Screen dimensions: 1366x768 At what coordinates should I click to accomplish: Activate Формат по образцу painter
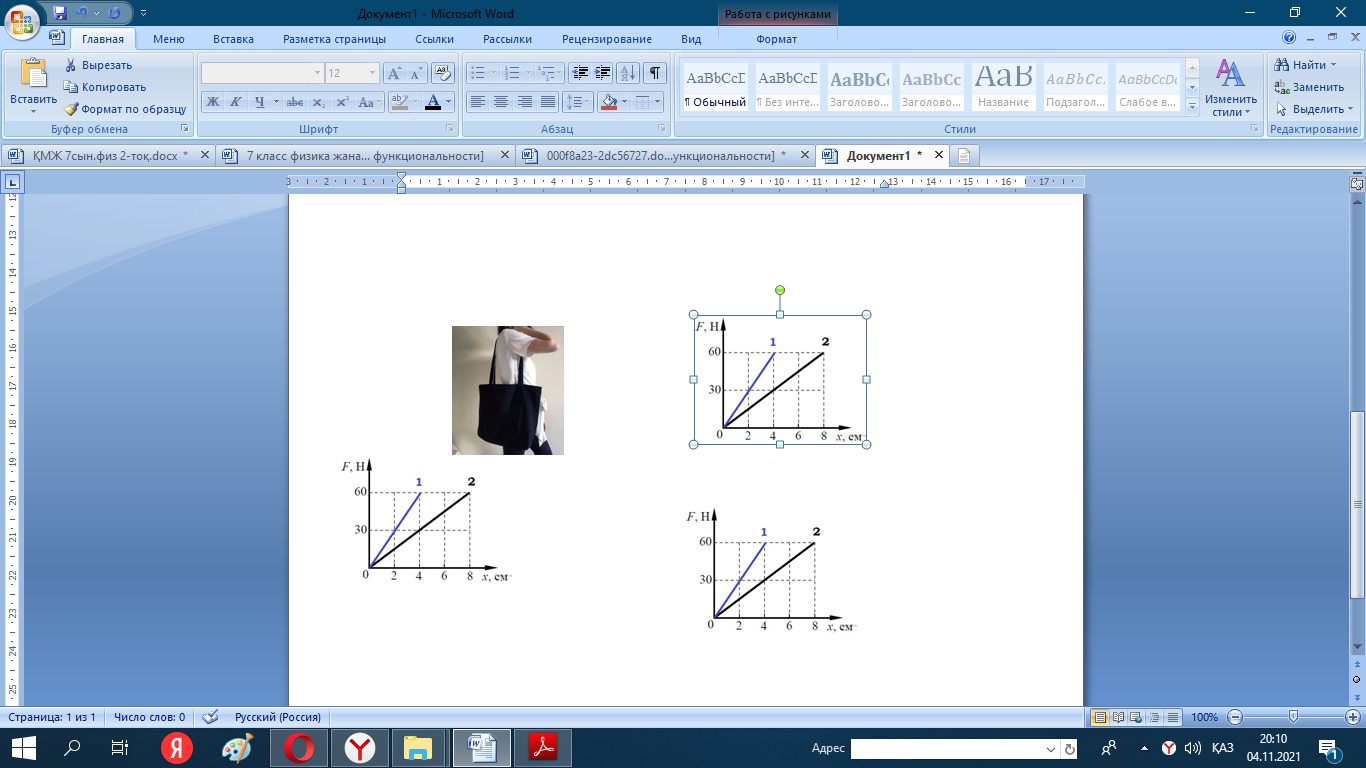[x=125, y=109]
